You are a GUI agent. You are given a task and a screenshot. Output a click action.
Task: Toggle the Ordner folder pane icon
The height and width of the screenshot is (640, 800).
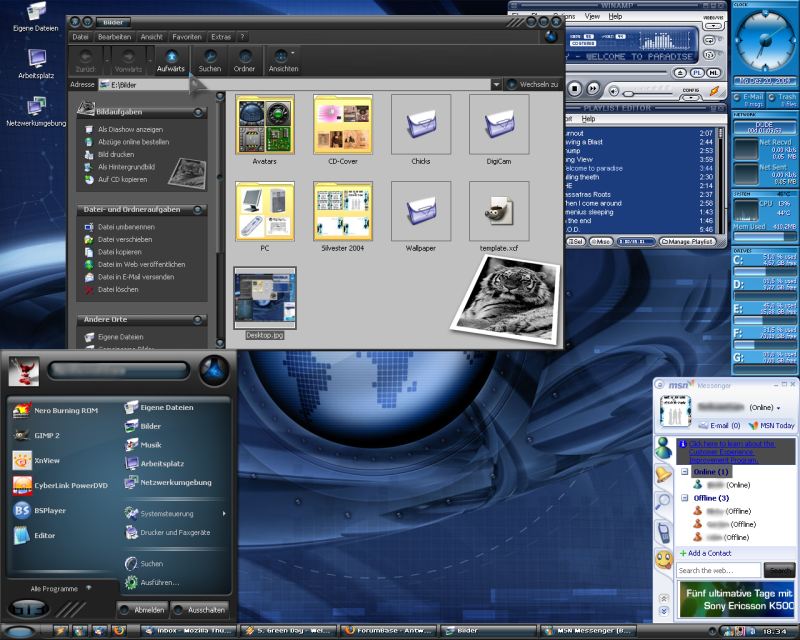coord(244,61)
